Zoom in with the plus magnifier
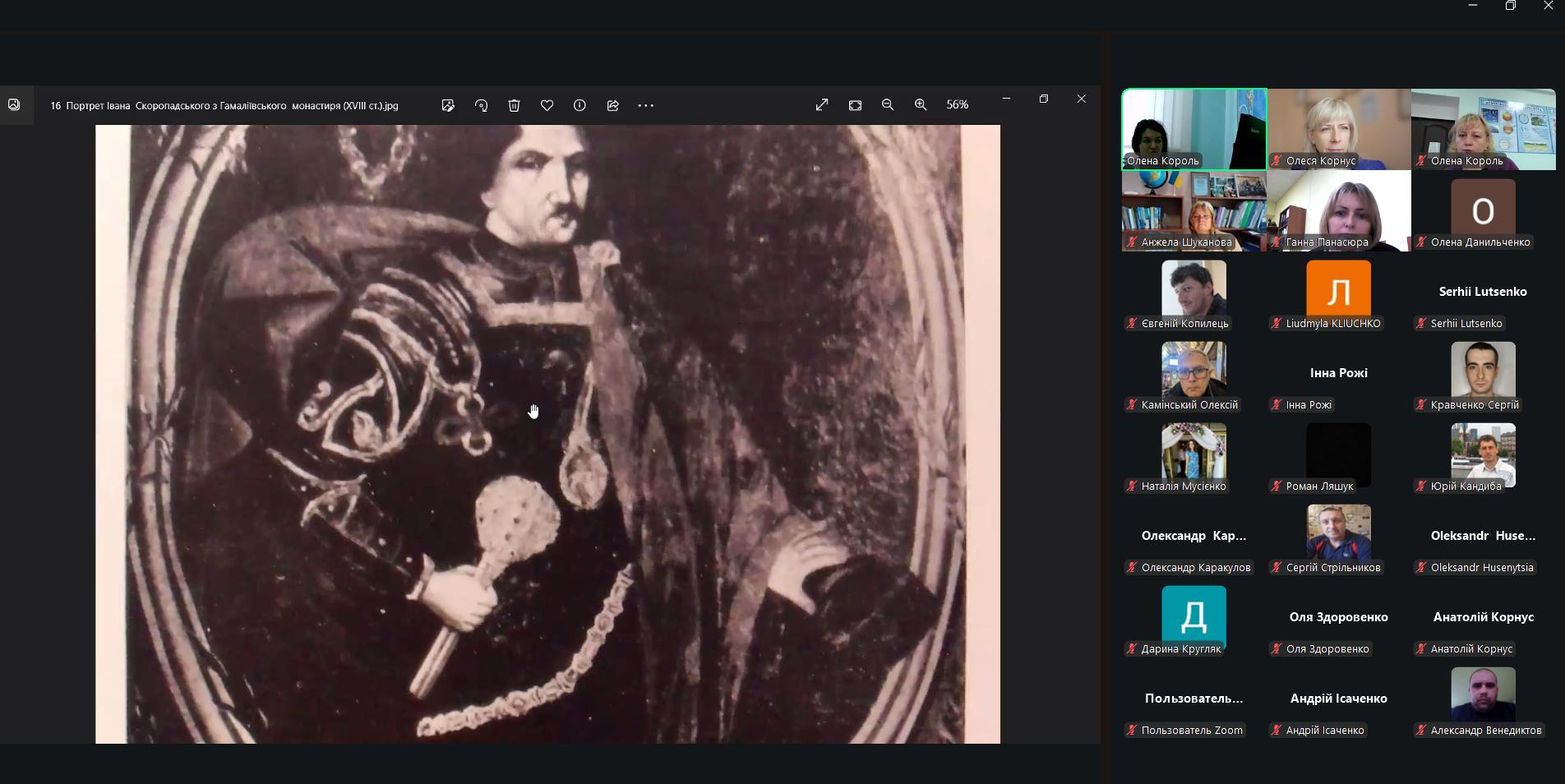The height and width of the screenshot is (784, 1565). tap(921, 105)
